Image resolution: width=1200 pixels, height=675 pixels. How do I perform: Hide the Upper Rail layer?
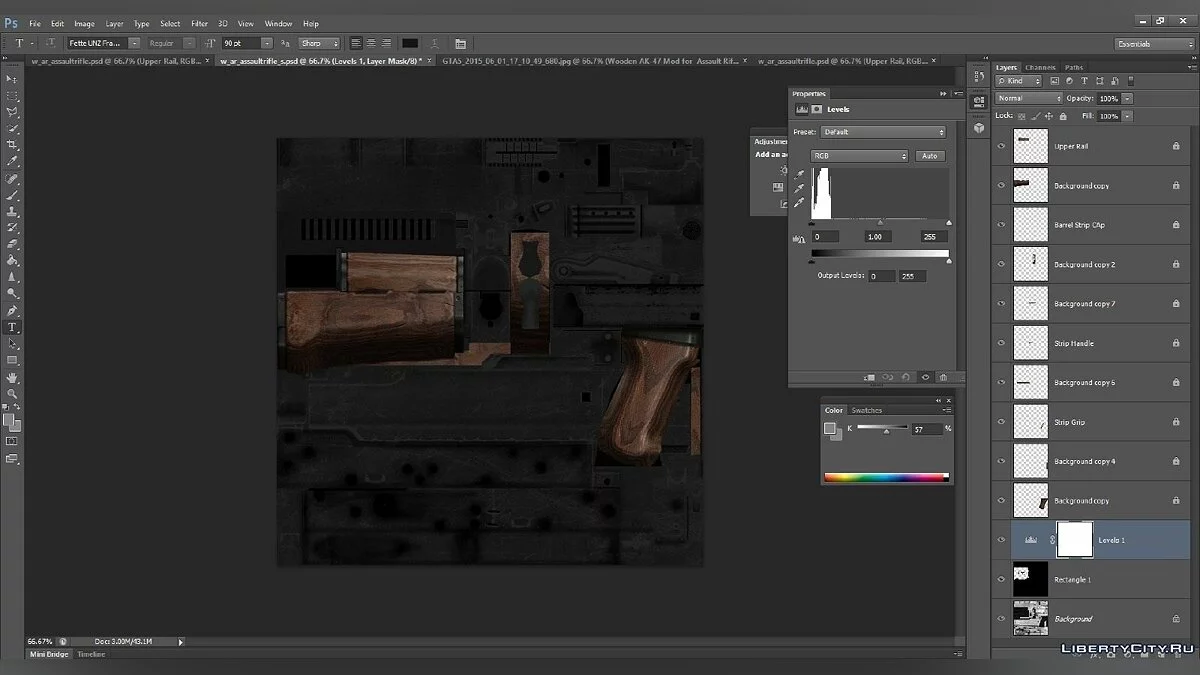pos(1001,146)
